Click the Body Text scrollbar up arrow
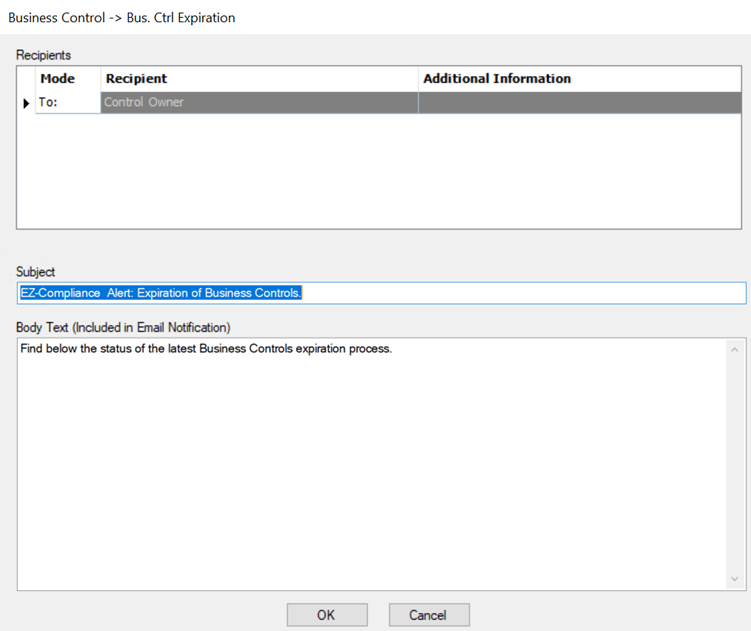 pyautogui.click(x=735, y=350)
